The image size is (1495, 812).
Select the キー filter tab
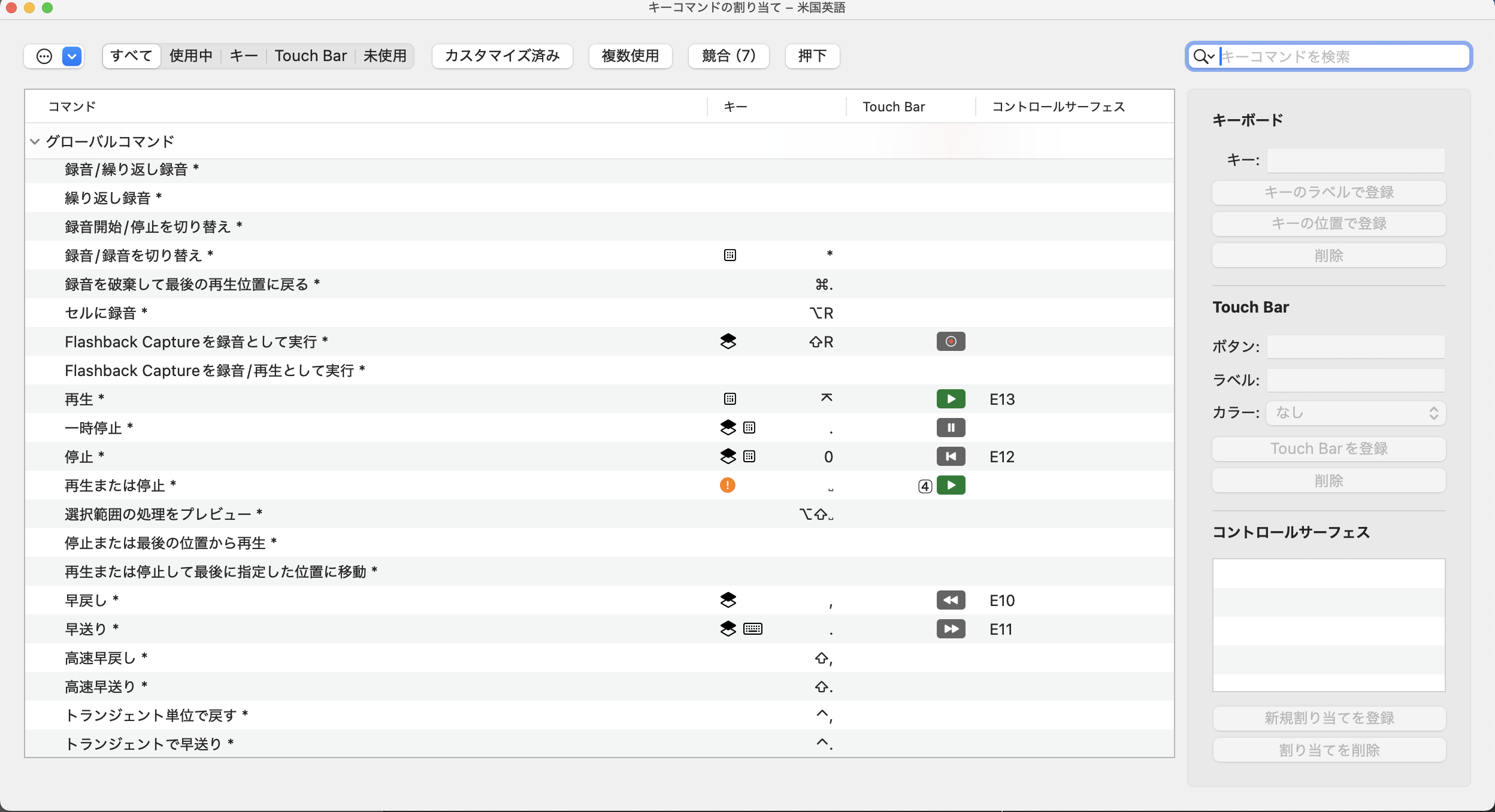tap(244, 56)
